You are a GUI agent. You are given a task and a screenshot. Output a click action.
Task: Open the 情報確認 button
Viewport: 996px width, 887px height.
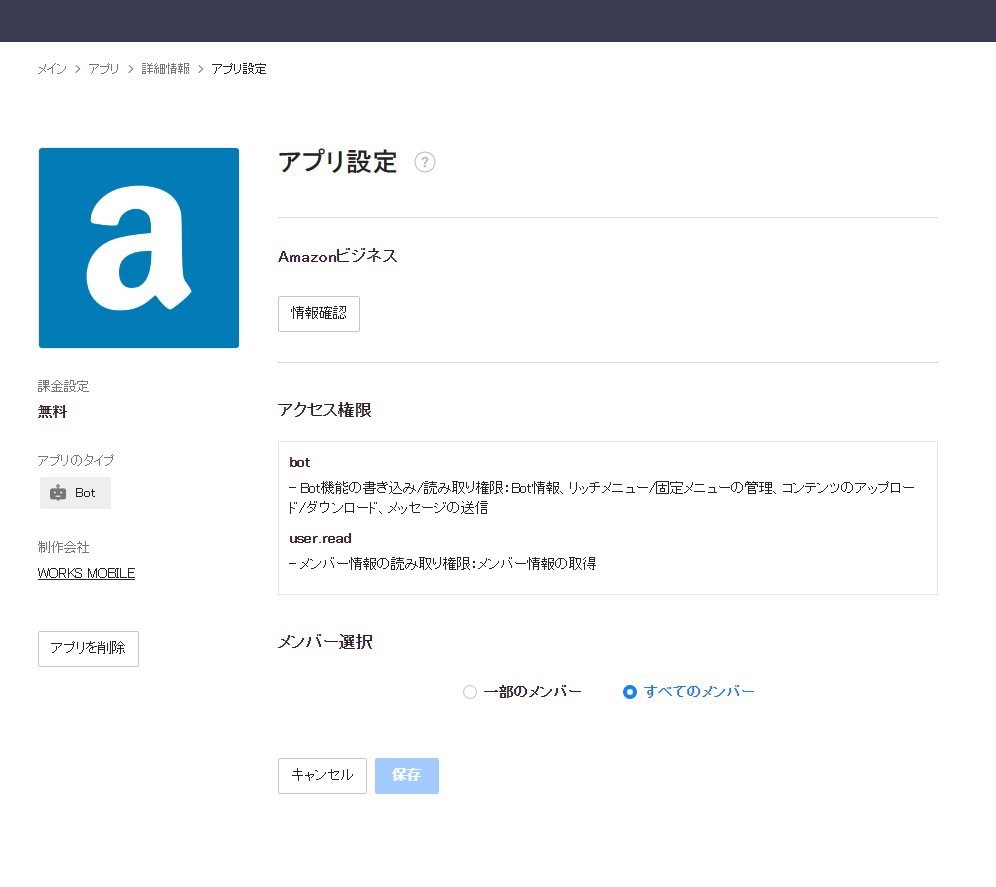(x=318, y=313)
